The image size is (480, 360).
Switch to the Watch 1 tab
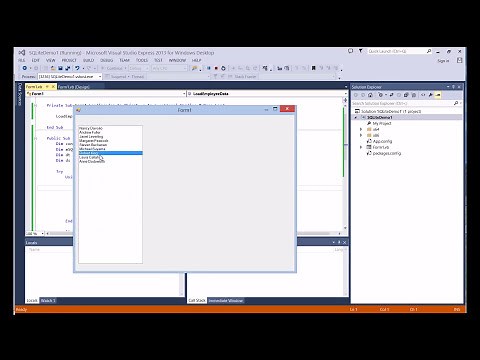click(48, 301)
